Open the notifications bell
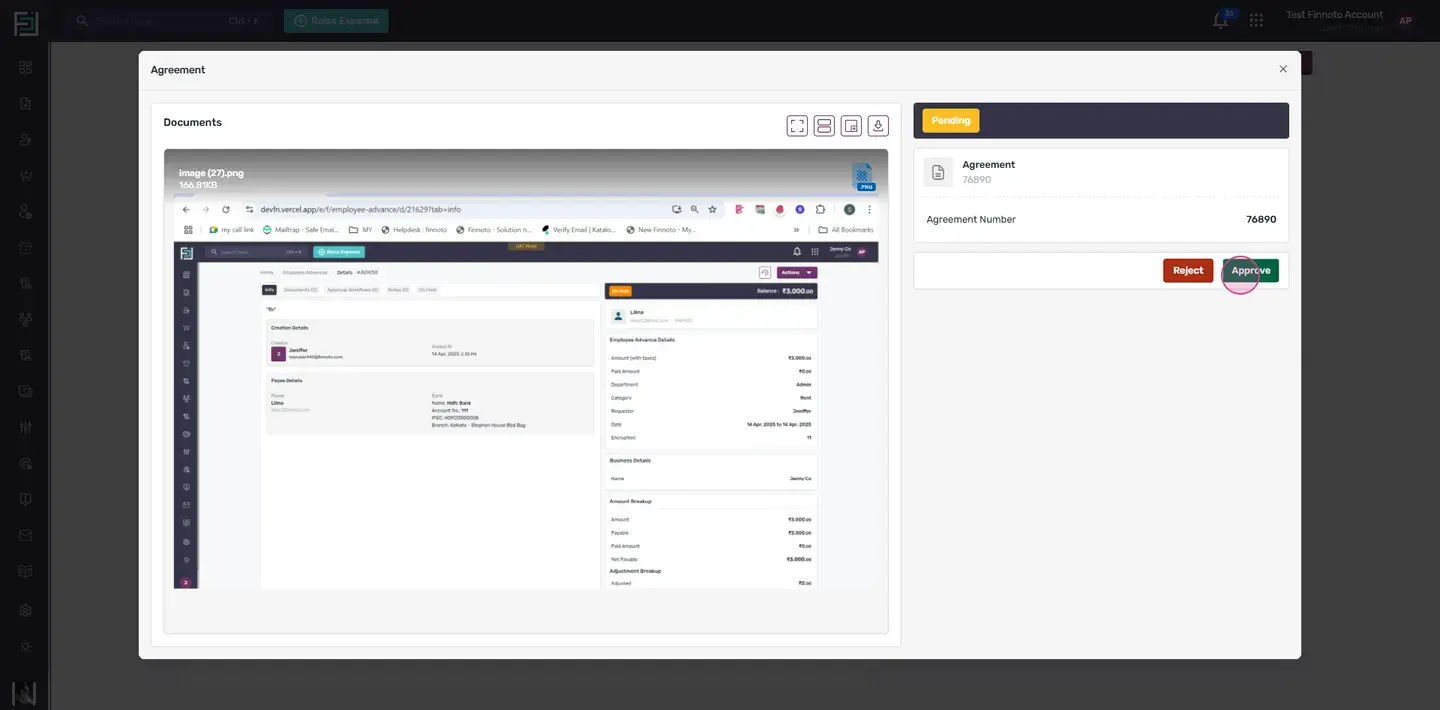Image resolution: width=1440 pixels, height=710 pixels. coord(1221,20)
